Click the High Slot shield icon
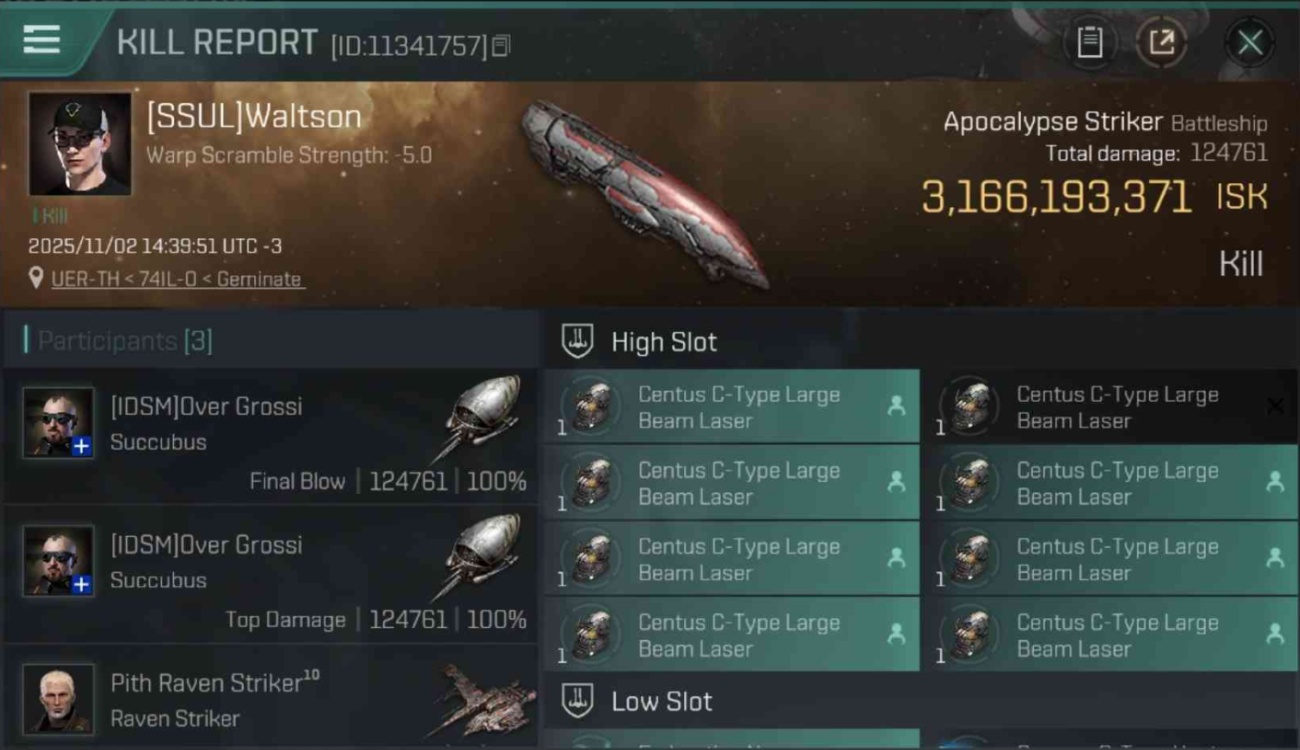The height and width of the screenshot is (750, 1300). tap(577, 341)
